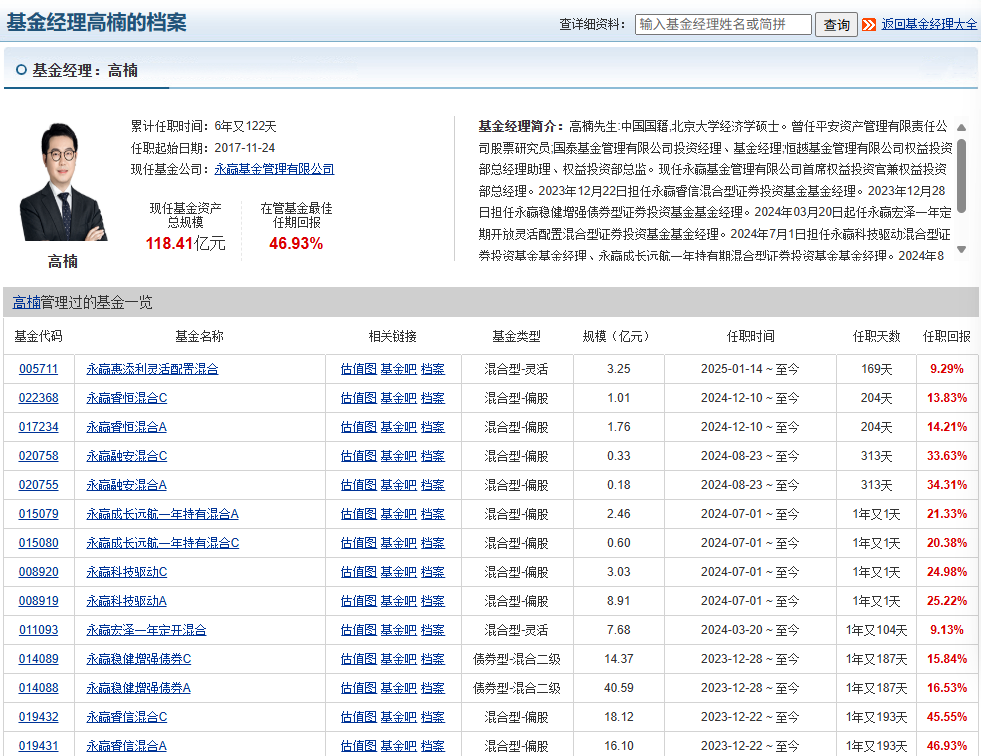This screenshot has width=981, height=756.
Task: Click the 1年又104天 tenure cell
Action: (x=876, y=630)
